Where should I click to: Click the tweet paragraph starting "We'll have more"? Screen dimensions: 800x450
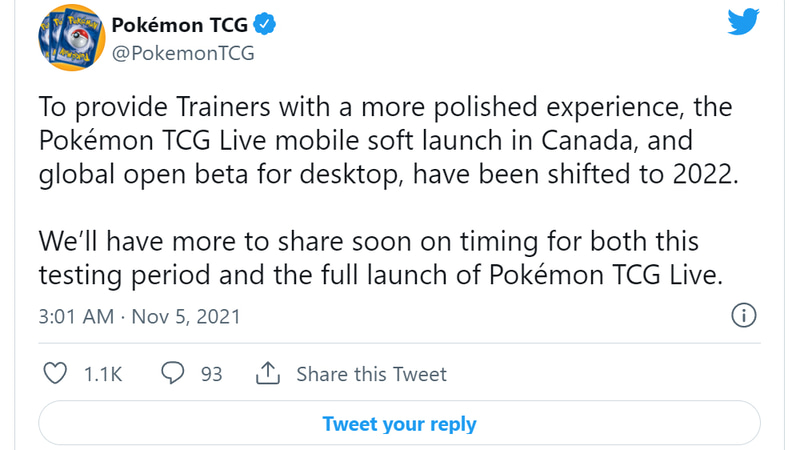click(x=378, y=258)
